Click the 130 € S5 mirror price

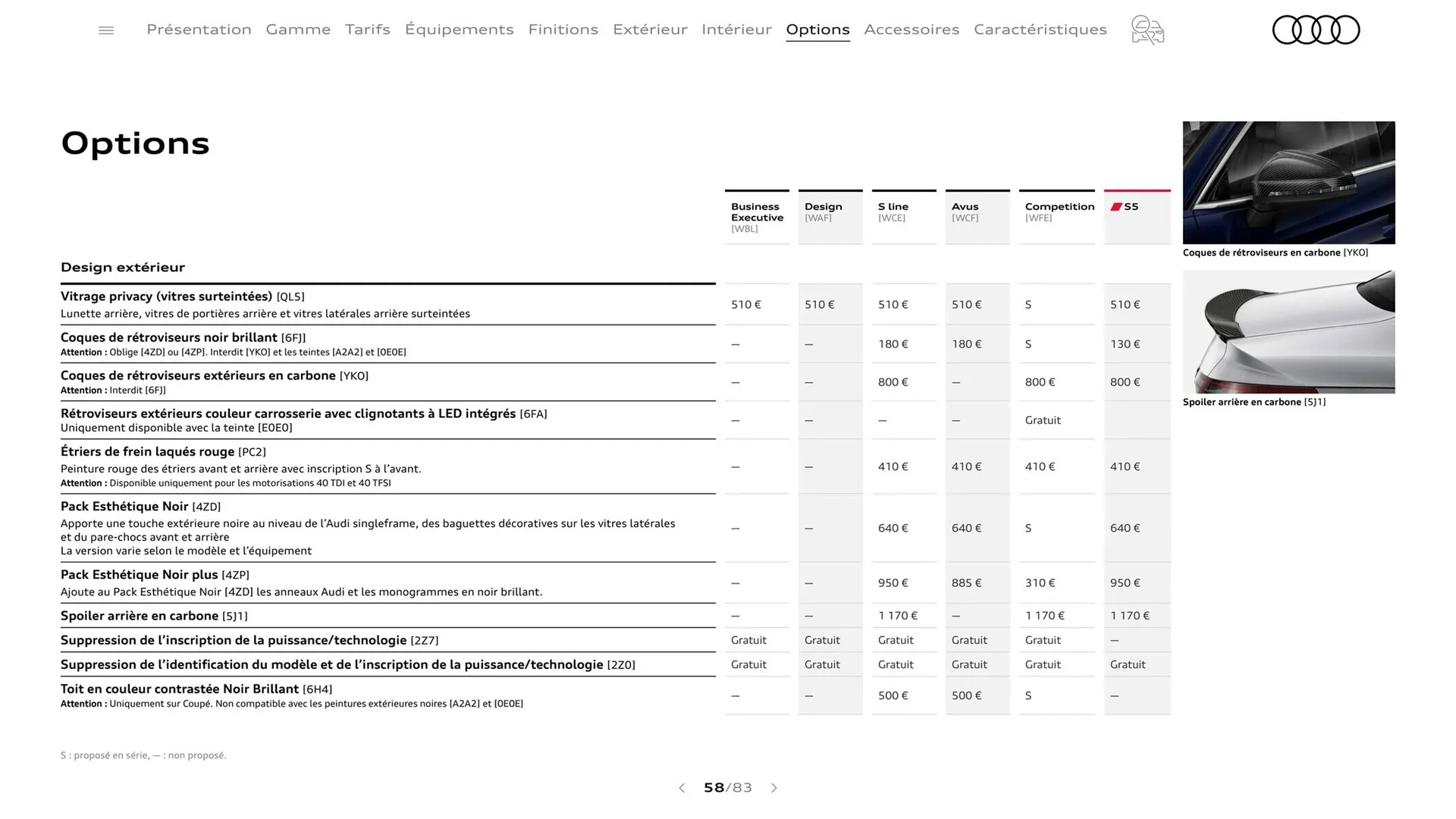(1125, 344)
